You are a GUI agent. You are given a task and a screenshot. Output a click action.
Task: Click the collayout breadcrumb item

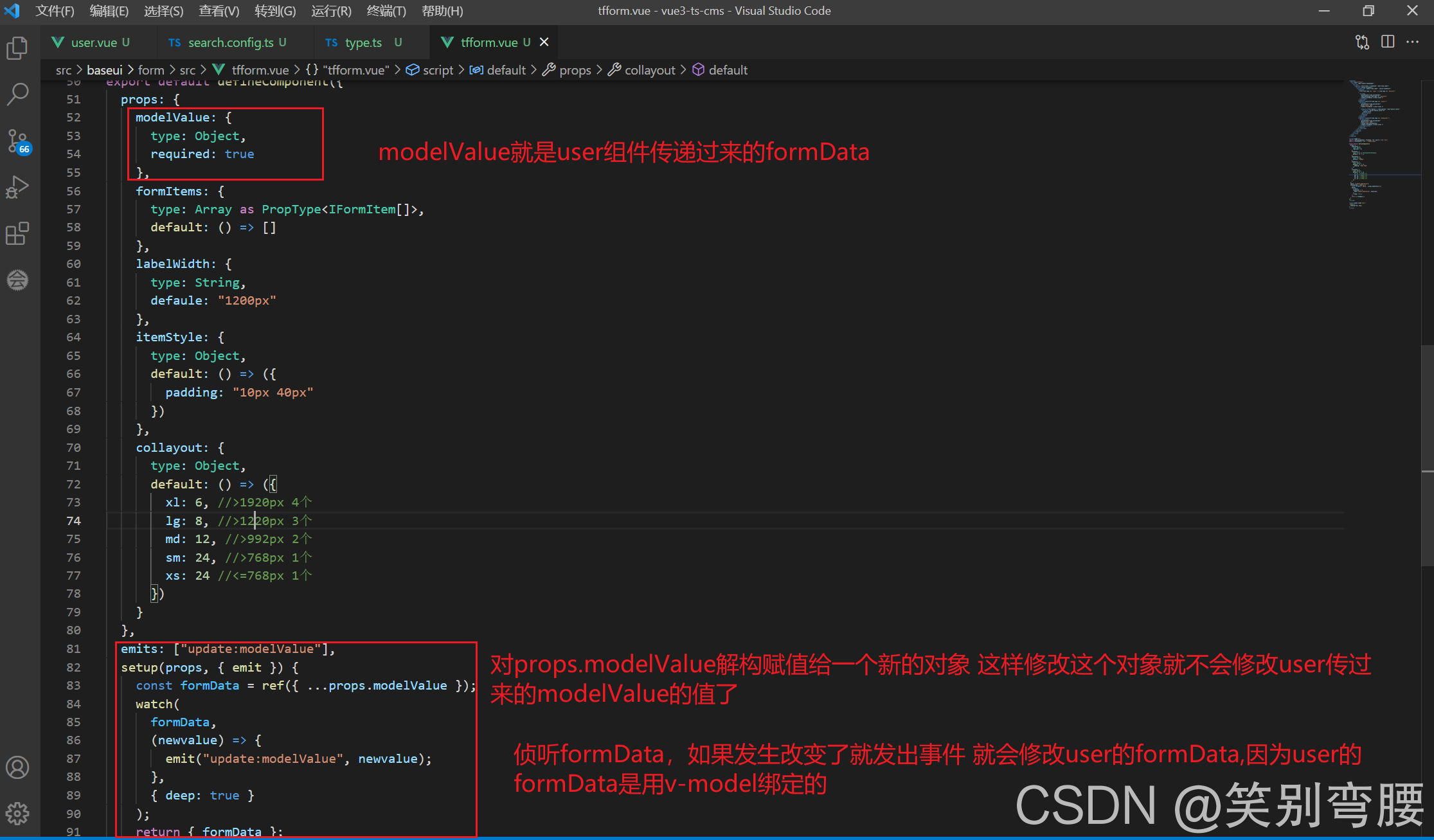point(649,70)
